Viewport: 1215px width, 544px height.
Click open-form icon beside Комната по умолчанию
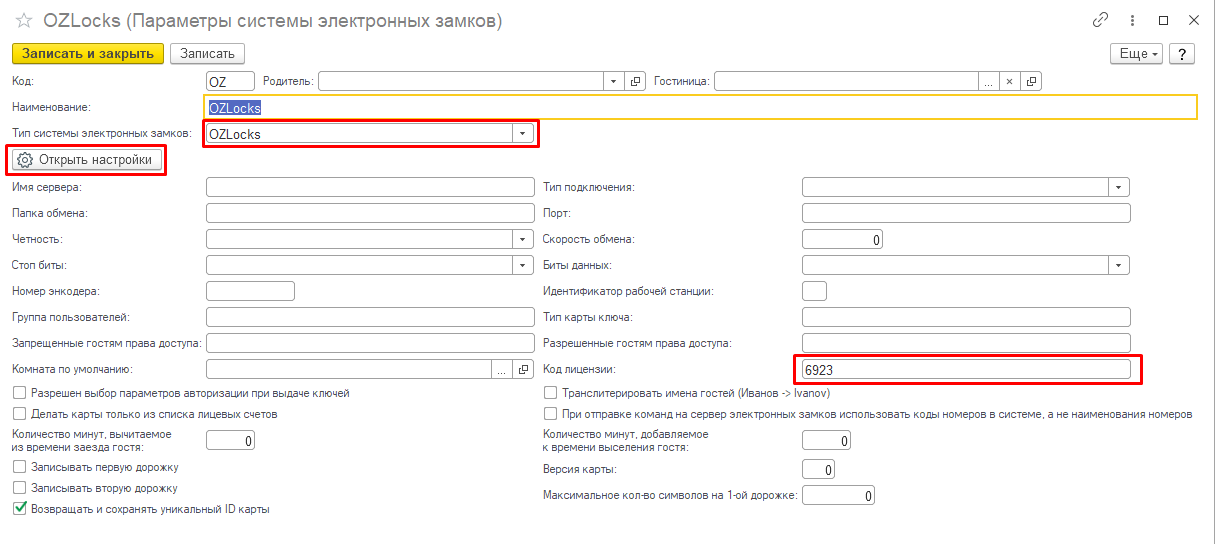pyautogui.click(x=524, y=370)
